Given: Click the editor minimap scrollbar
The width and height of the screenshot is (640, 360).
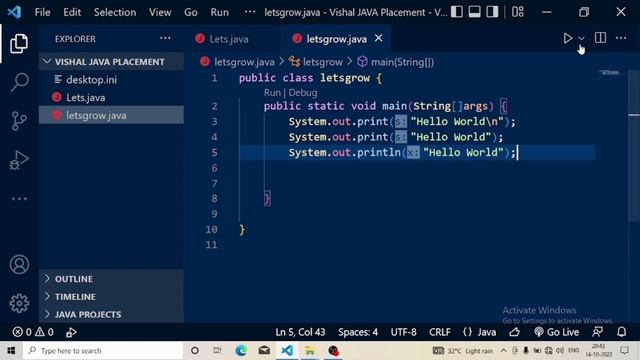Looking at the screenshot, I should pyautogui.click(x=633, y=147).
